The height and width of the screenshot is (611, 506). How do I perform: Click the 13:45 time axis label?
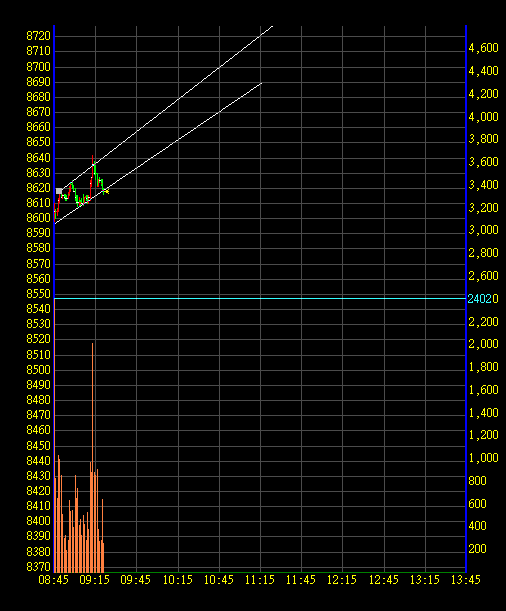tap(466, 580)
